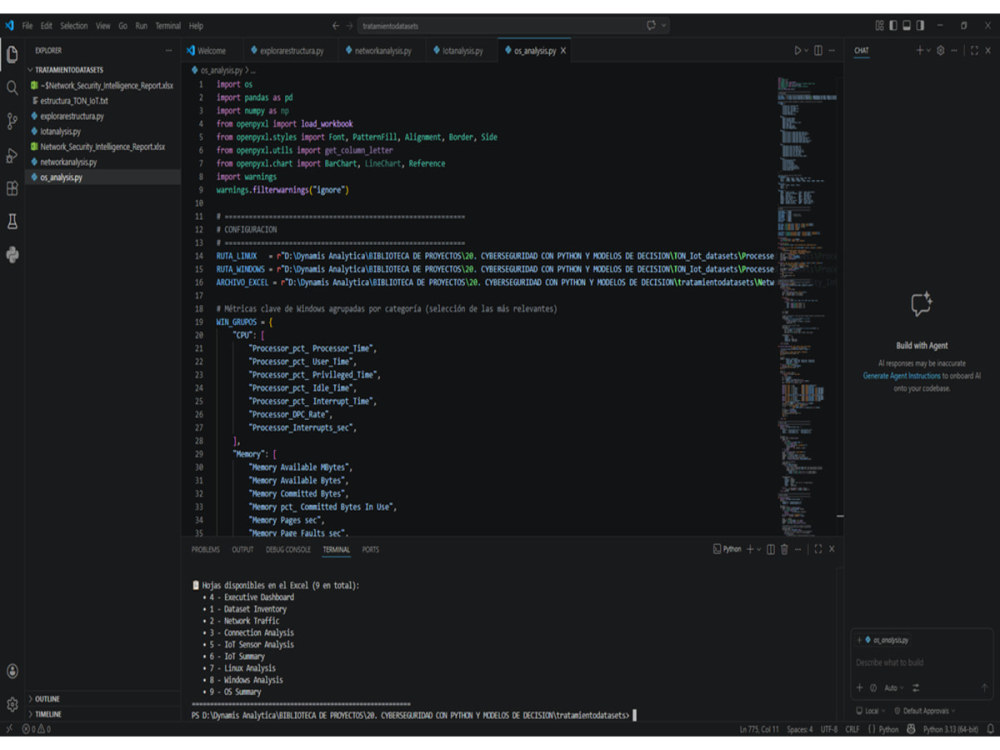Open the Source Control view
Image resolution: width=1000 pixels, height=750 pixels.
pyautogui.click(x=12, y=121)
